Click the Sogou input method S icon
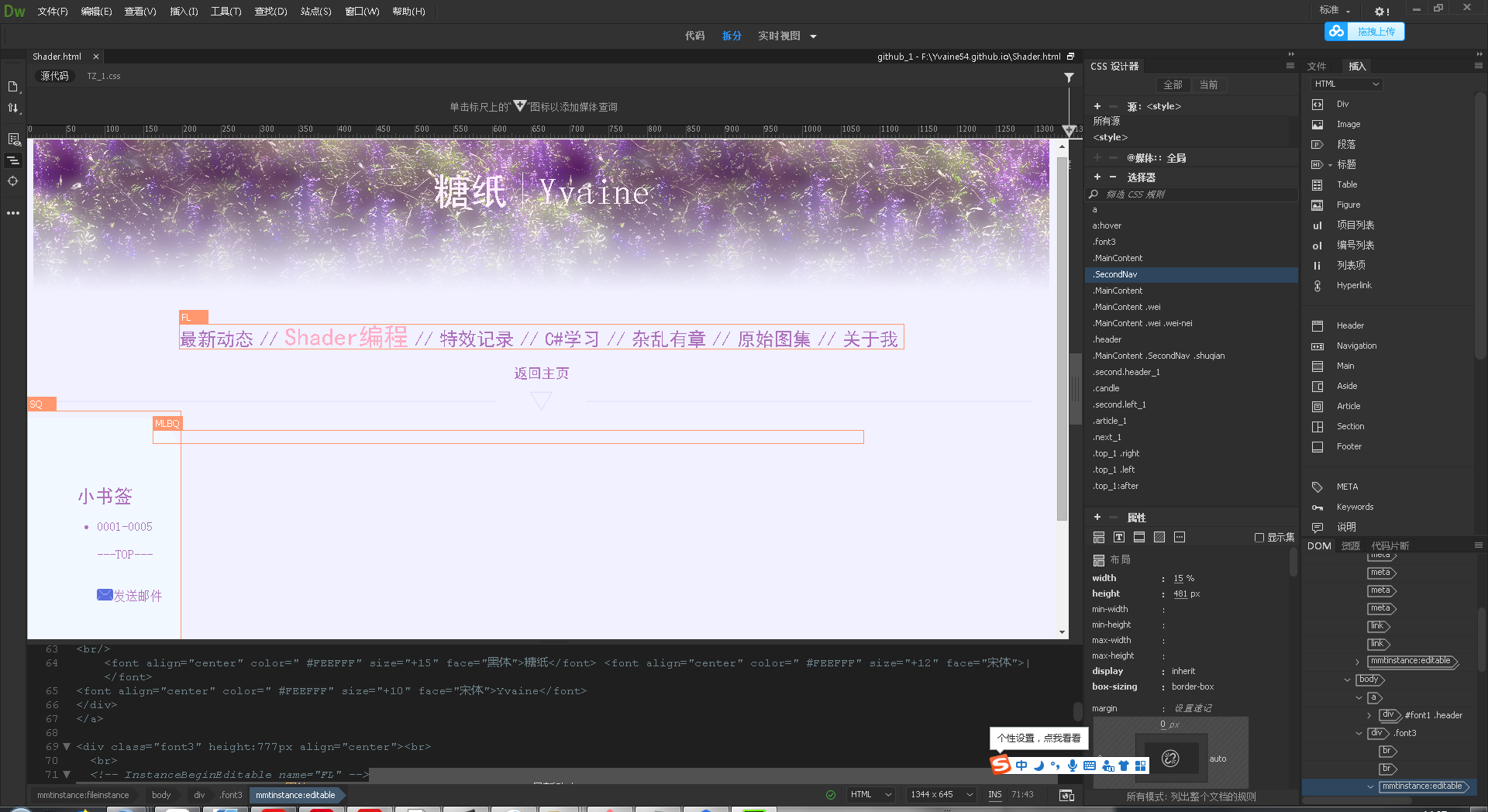 pyautogui.click(x=1001, y=765)
